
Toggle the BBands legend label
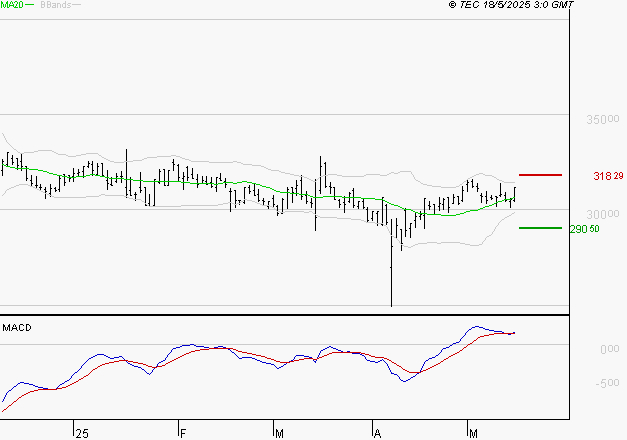click(53, 5)
